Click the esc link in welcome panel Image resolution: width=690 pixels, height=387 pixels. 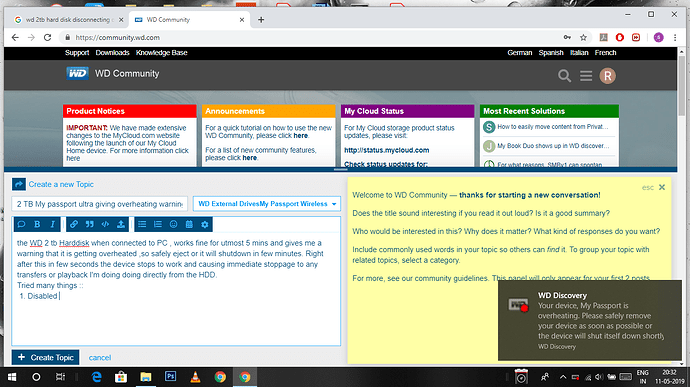(x=647, y=188)
